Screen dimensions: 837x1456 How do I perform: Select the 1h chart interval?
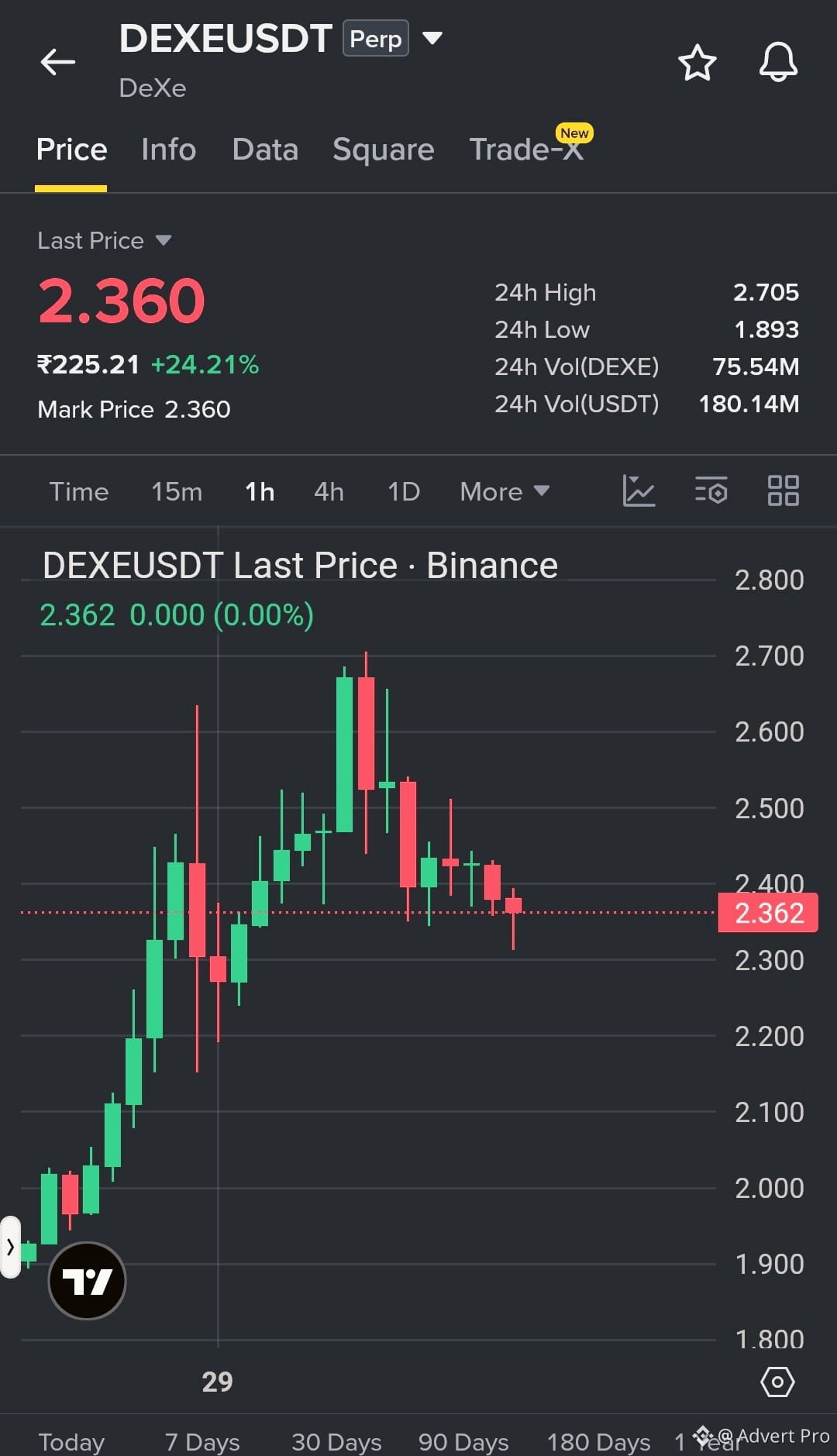coord(260,491)
